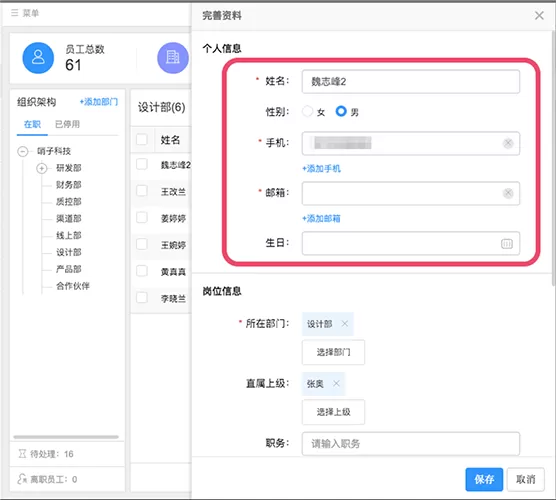556x500 pixels.
Task: Click the blue employee total avatar icon
Action: 38,58
